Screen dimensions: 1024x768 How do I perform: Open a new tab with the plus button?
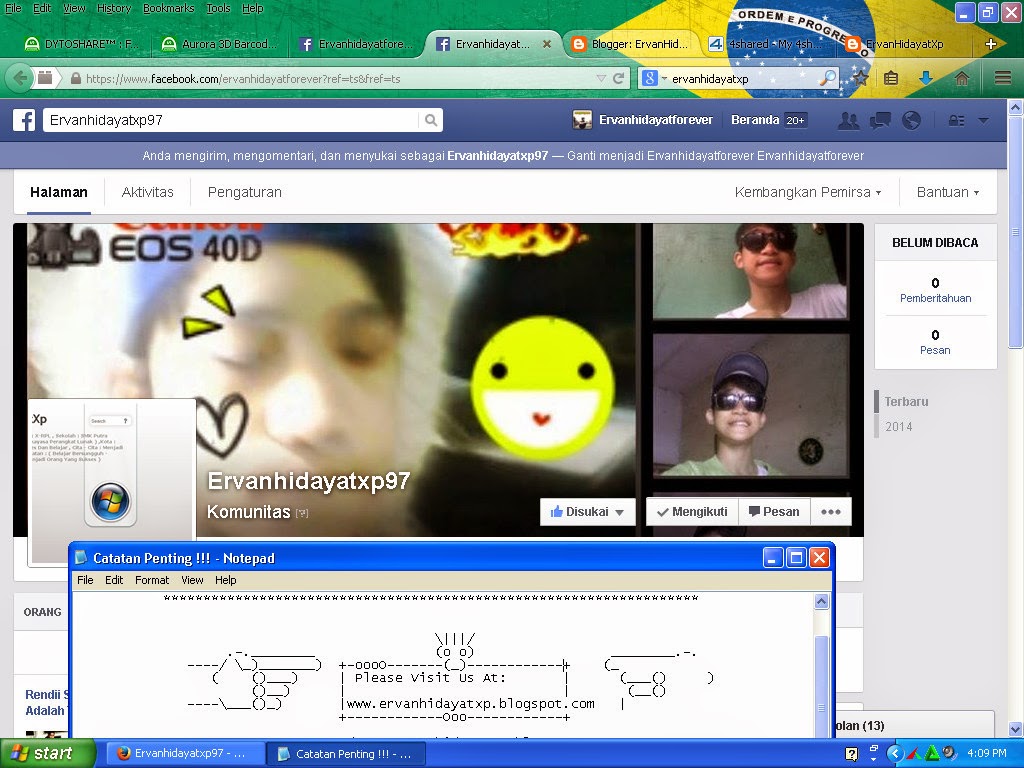991,44
